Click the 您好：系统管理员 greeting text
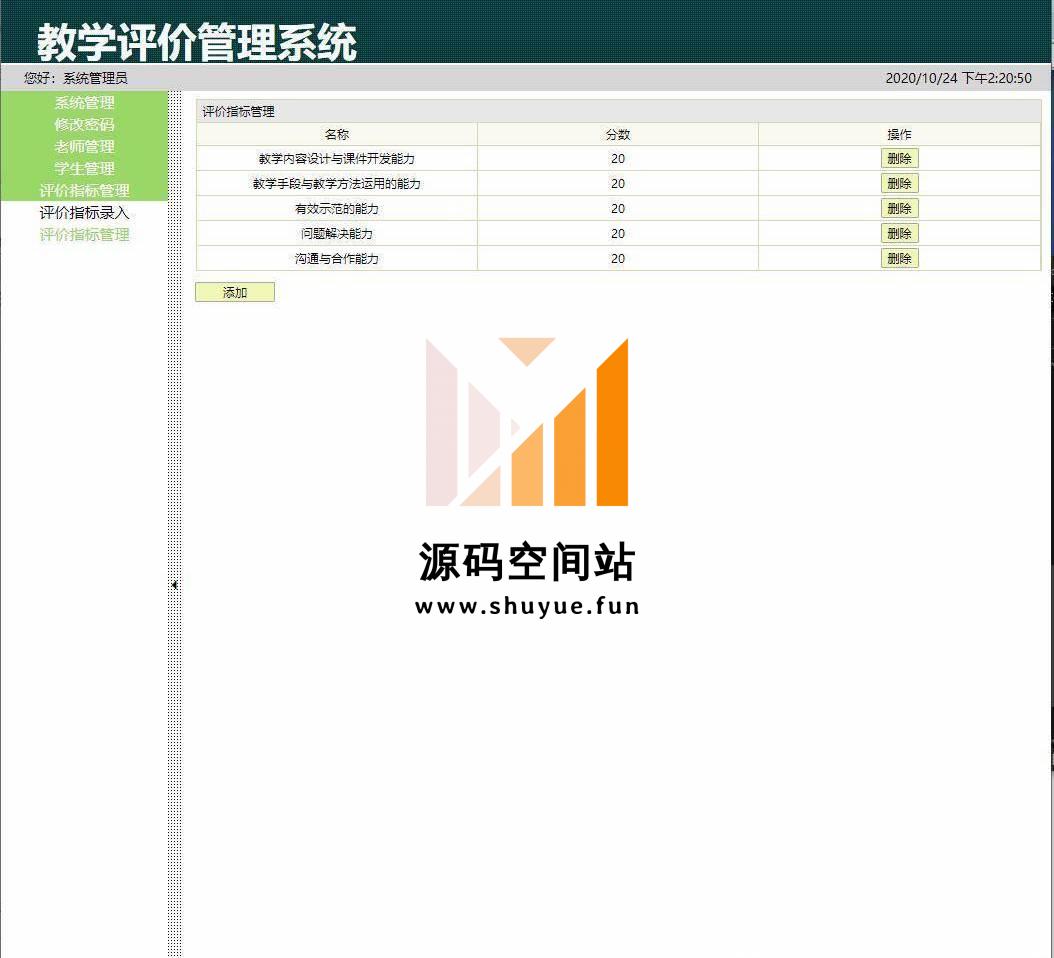Screen dimensions: 1054x958 pyautogui.click(x=76, y=78)
